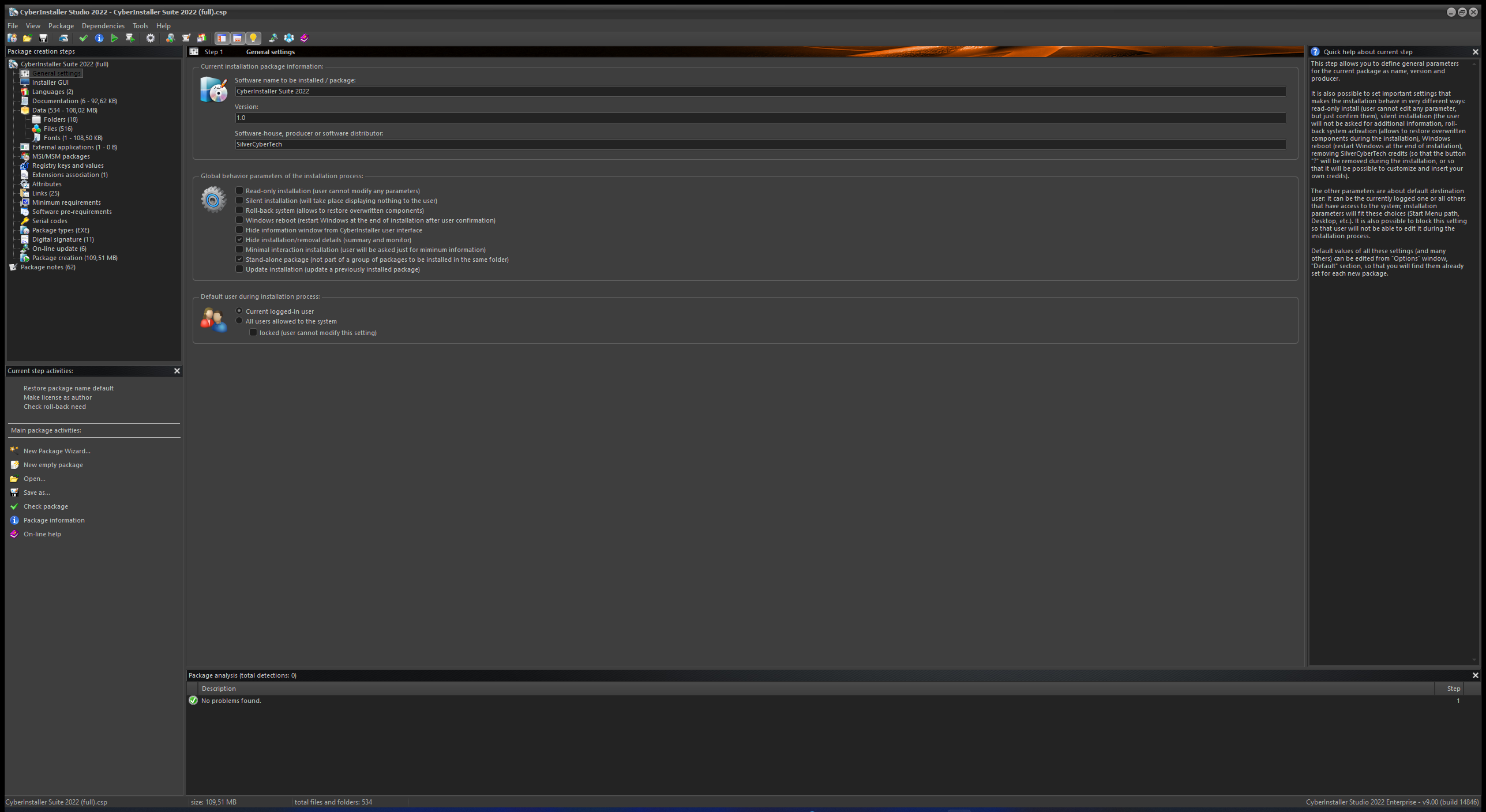Click the online update globe toolbar icon
The height and width of the screenshot is (812, 1486).
tap(273, 38)
